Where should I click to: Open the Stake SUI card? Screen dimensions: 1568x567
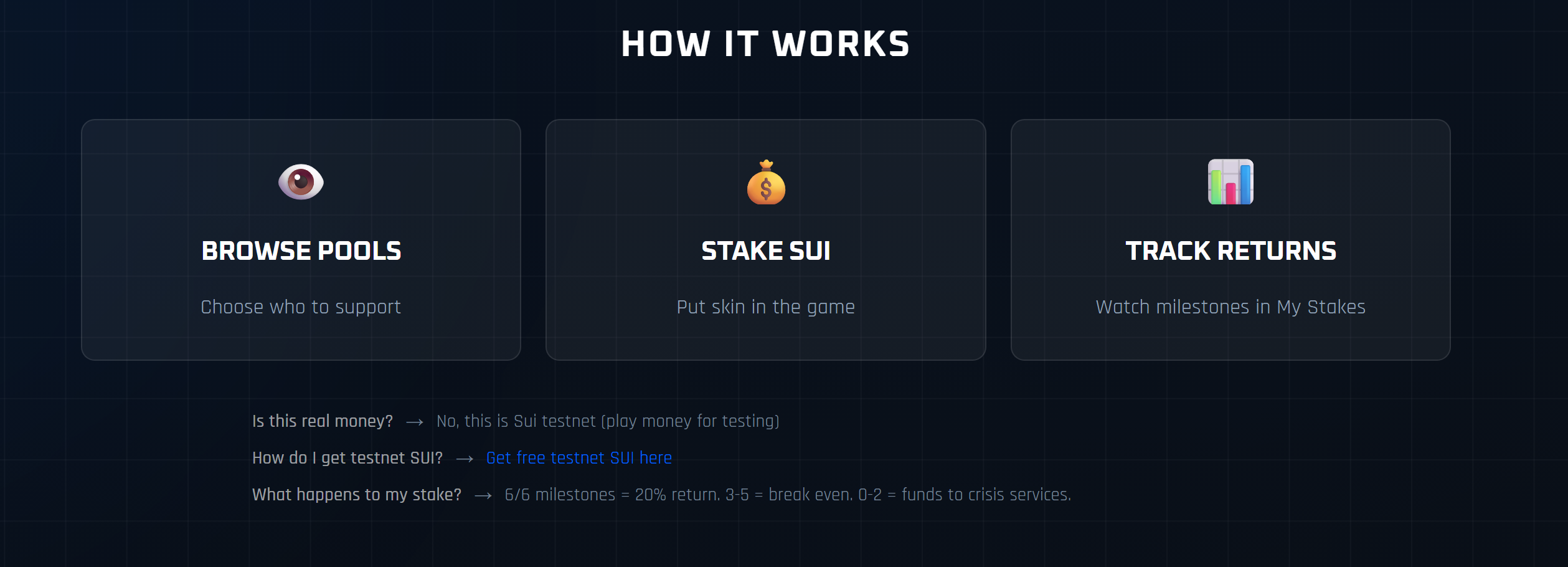coord(766,240)
